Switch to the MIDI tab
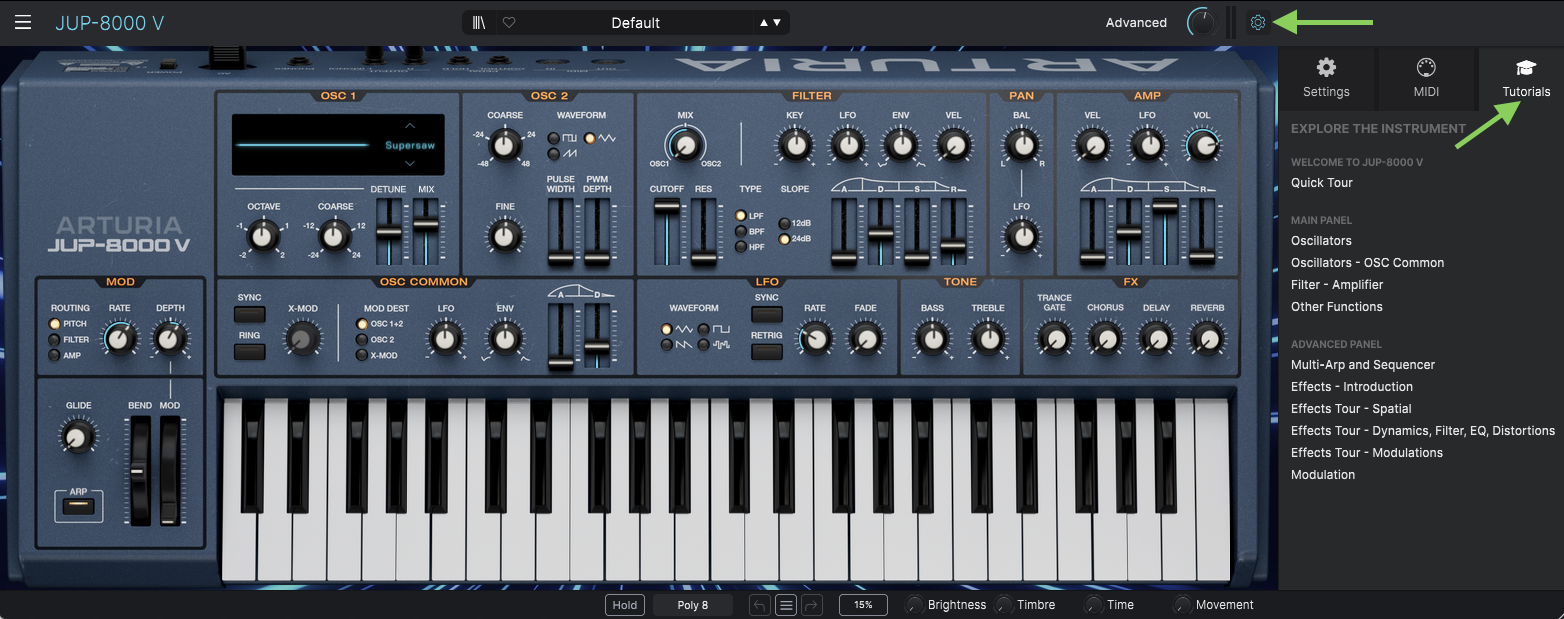The image size is (1564, 619). 1426,78
